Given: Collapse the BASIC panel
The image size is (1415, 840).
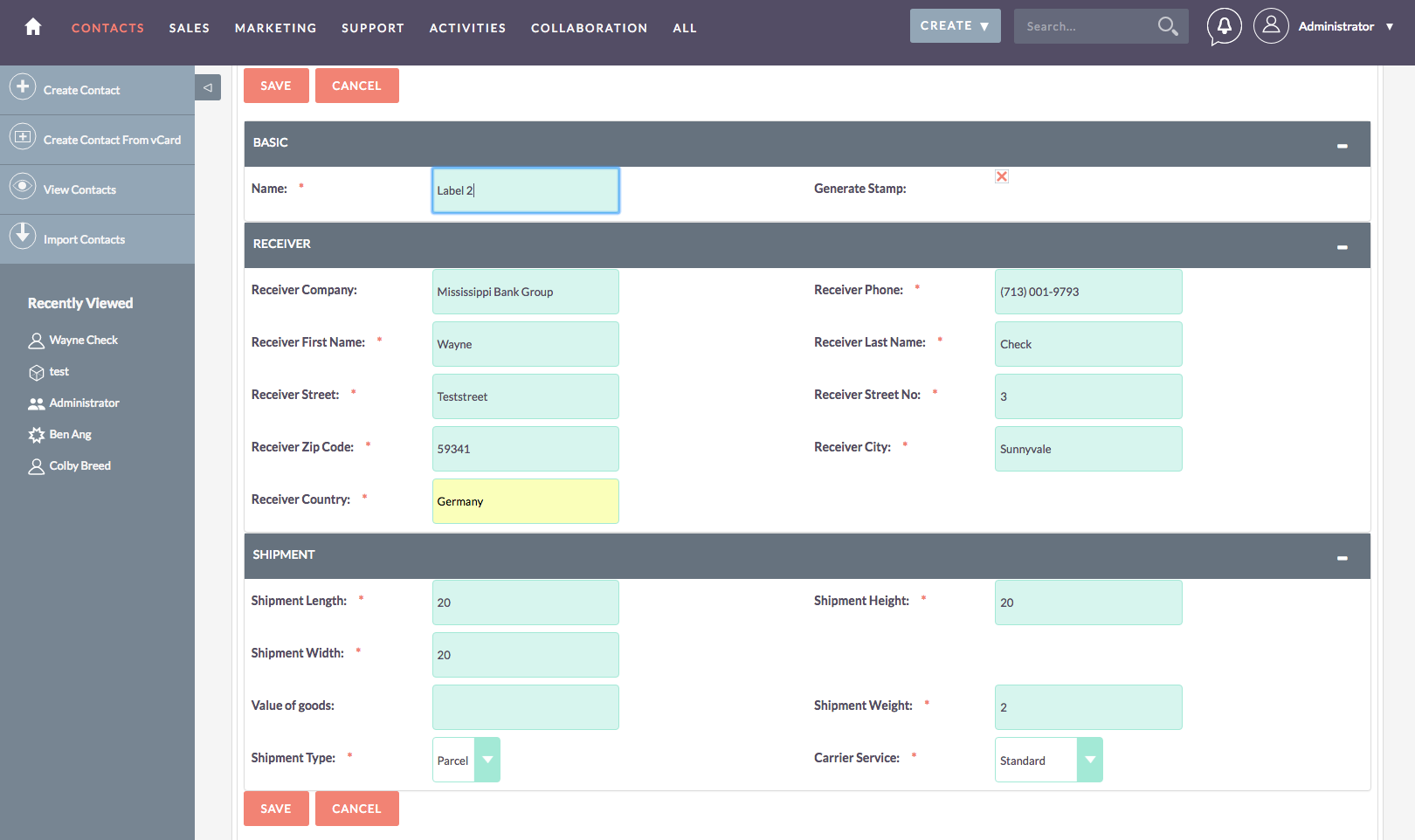Looking at the screenshot, I should (1342, 145).
